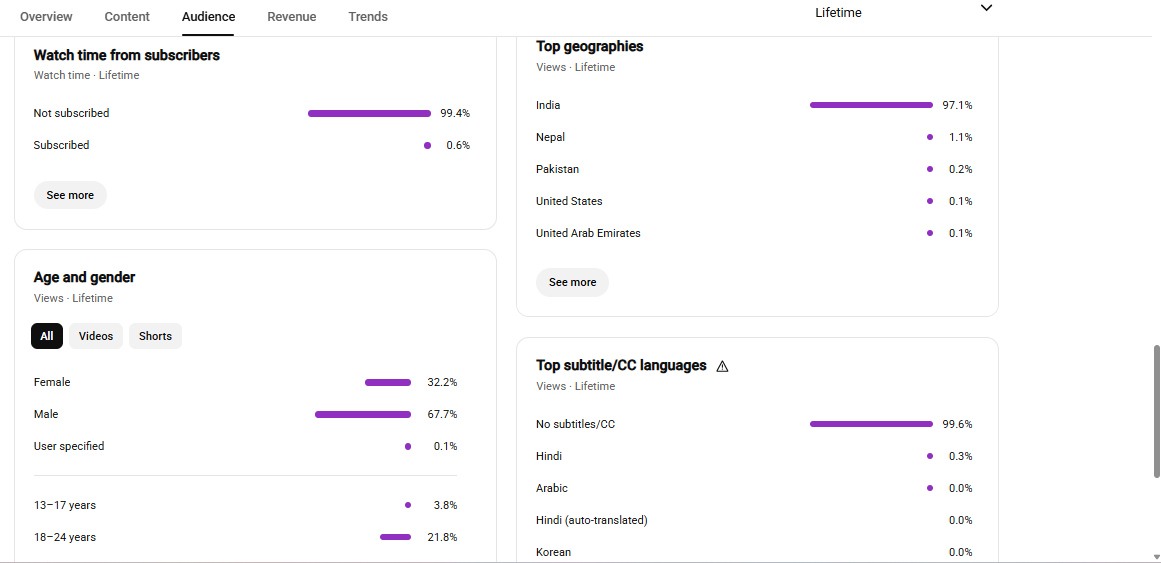This screenshot has height=563, width=1161.
Task: Click the 0.3% Hindi value
Action: pos(960,456)
